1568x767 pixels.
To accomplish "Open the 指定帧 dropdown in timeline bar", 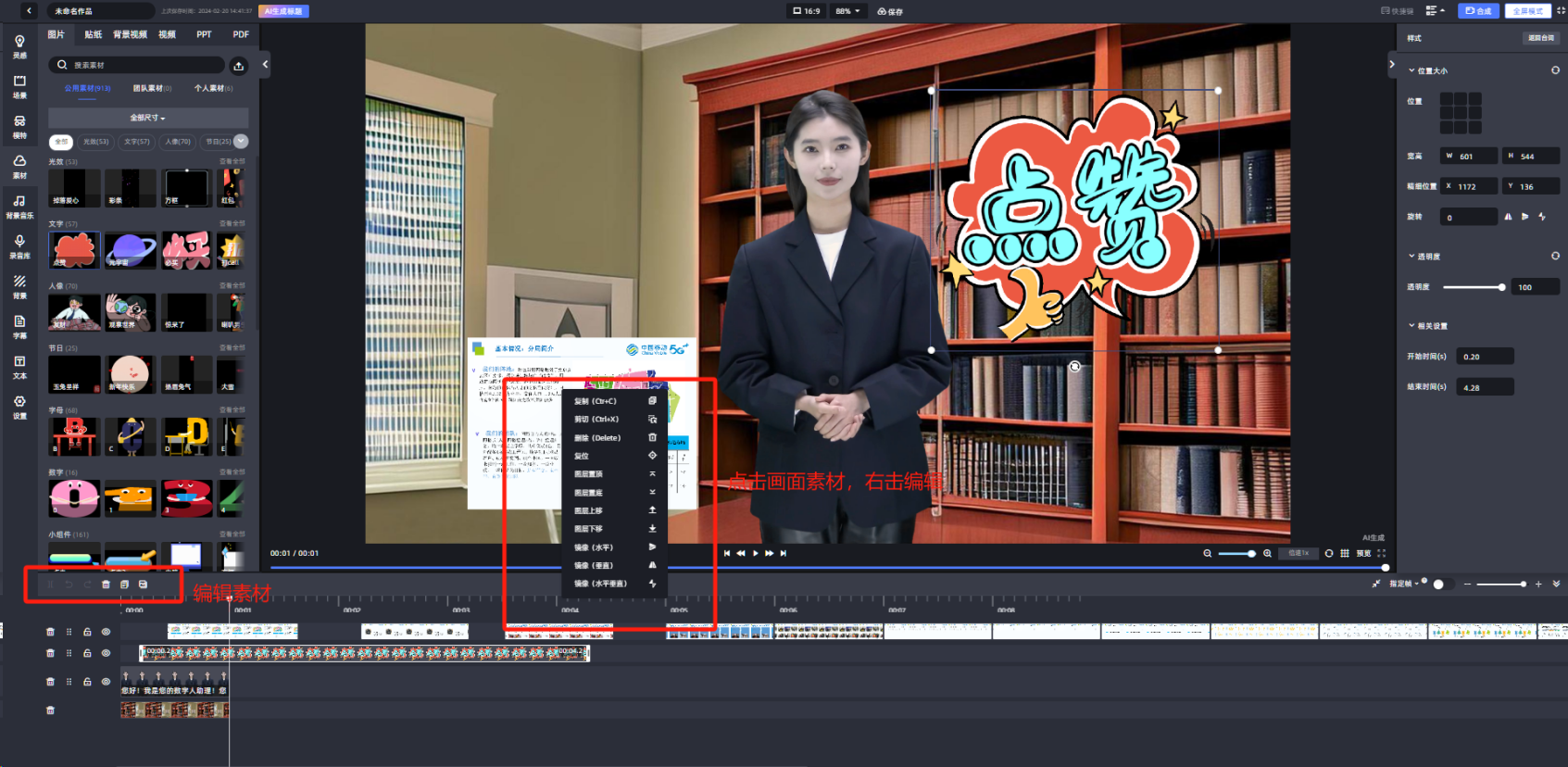I will [1403, 584].
